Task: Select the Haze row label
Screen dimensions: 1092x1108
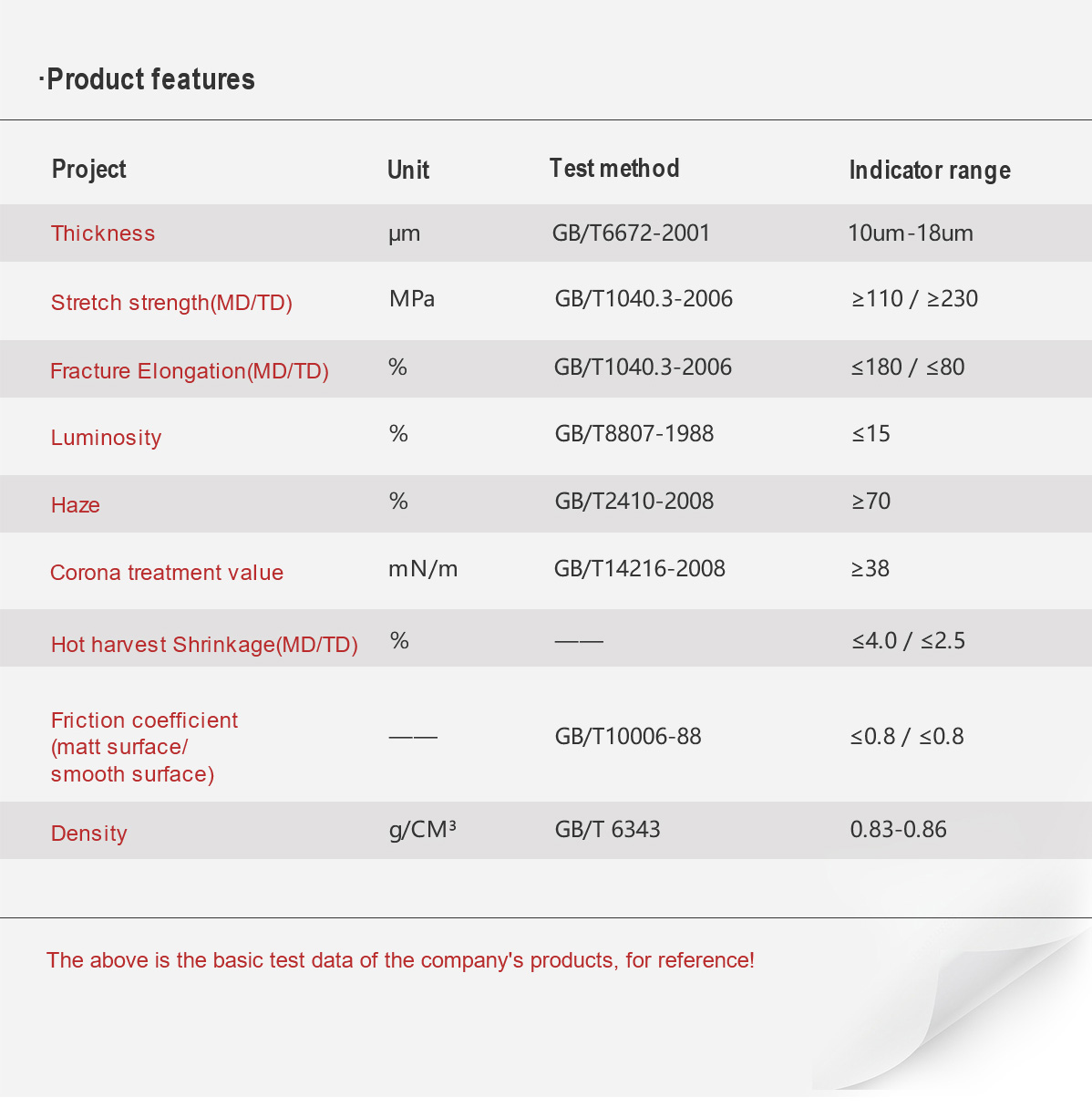Action: tap(76, 505)
